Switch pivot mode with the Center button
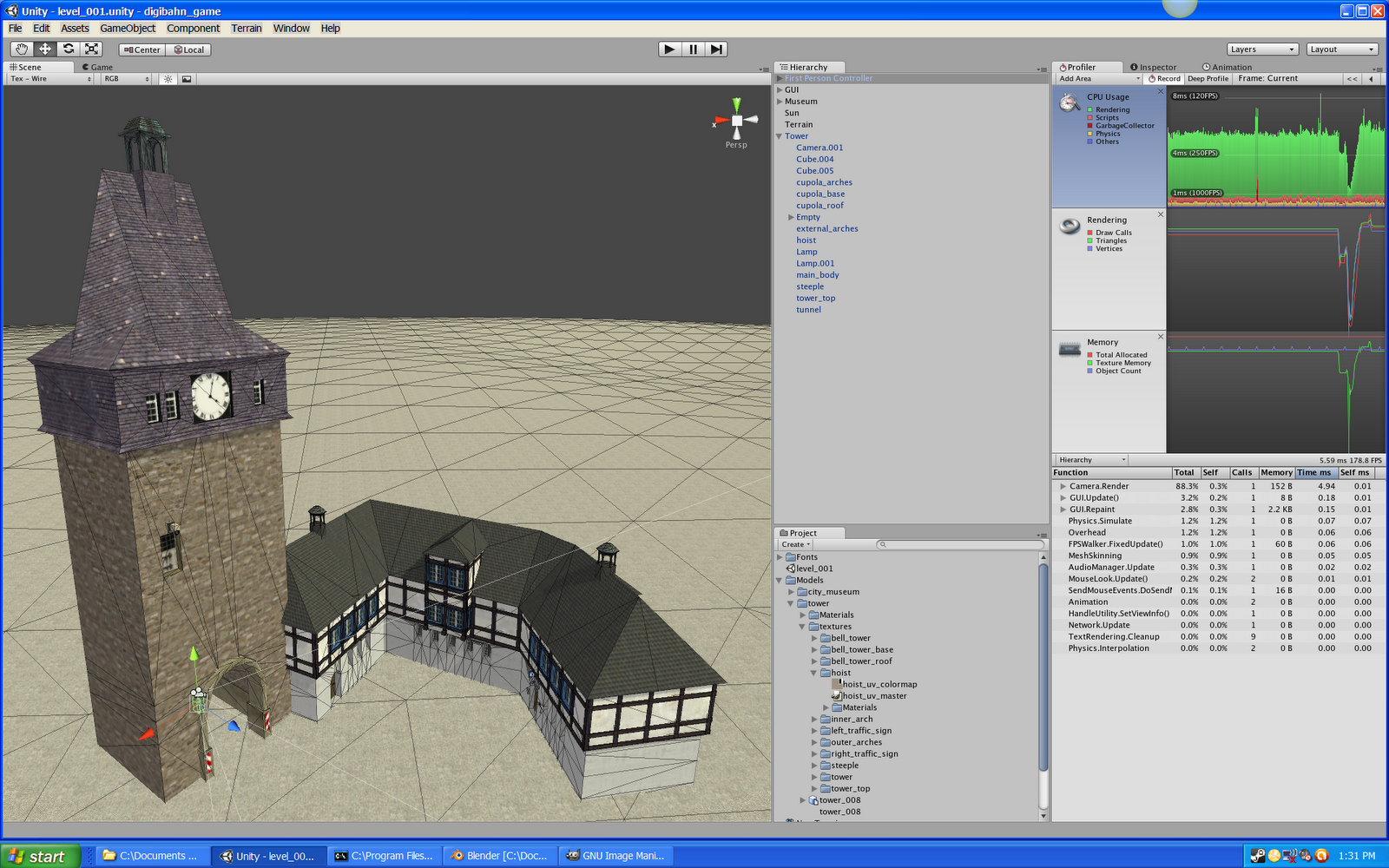 [142, 49]
